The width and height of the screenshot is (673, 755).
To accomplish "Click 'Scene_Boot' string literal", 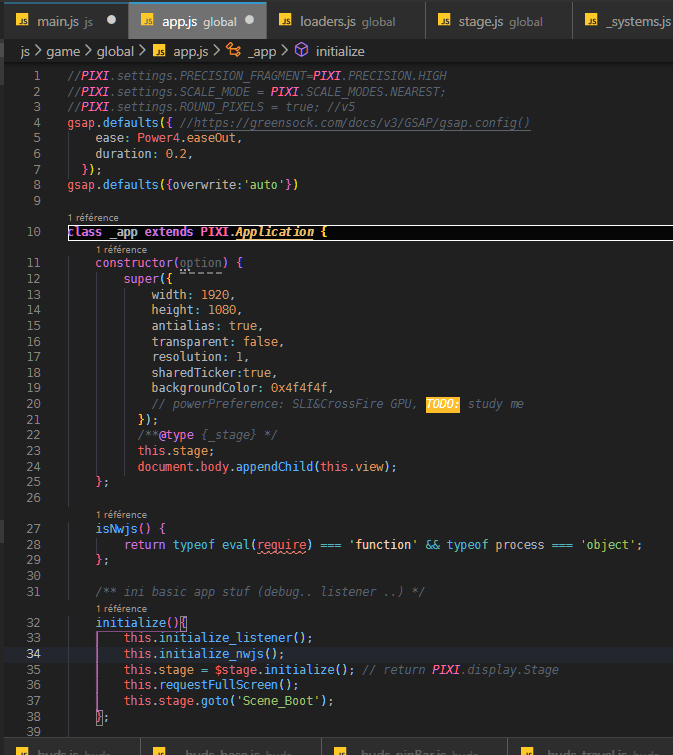I will pyautogui.click(x=278, y=701).
